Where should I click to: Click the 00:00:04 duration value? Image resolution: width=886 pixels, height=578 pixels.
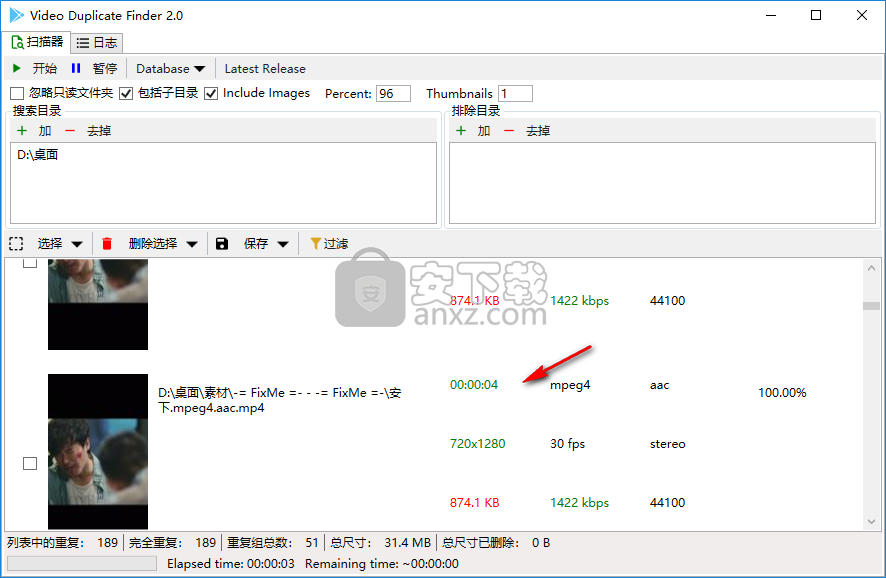click(x=474, y=385)
